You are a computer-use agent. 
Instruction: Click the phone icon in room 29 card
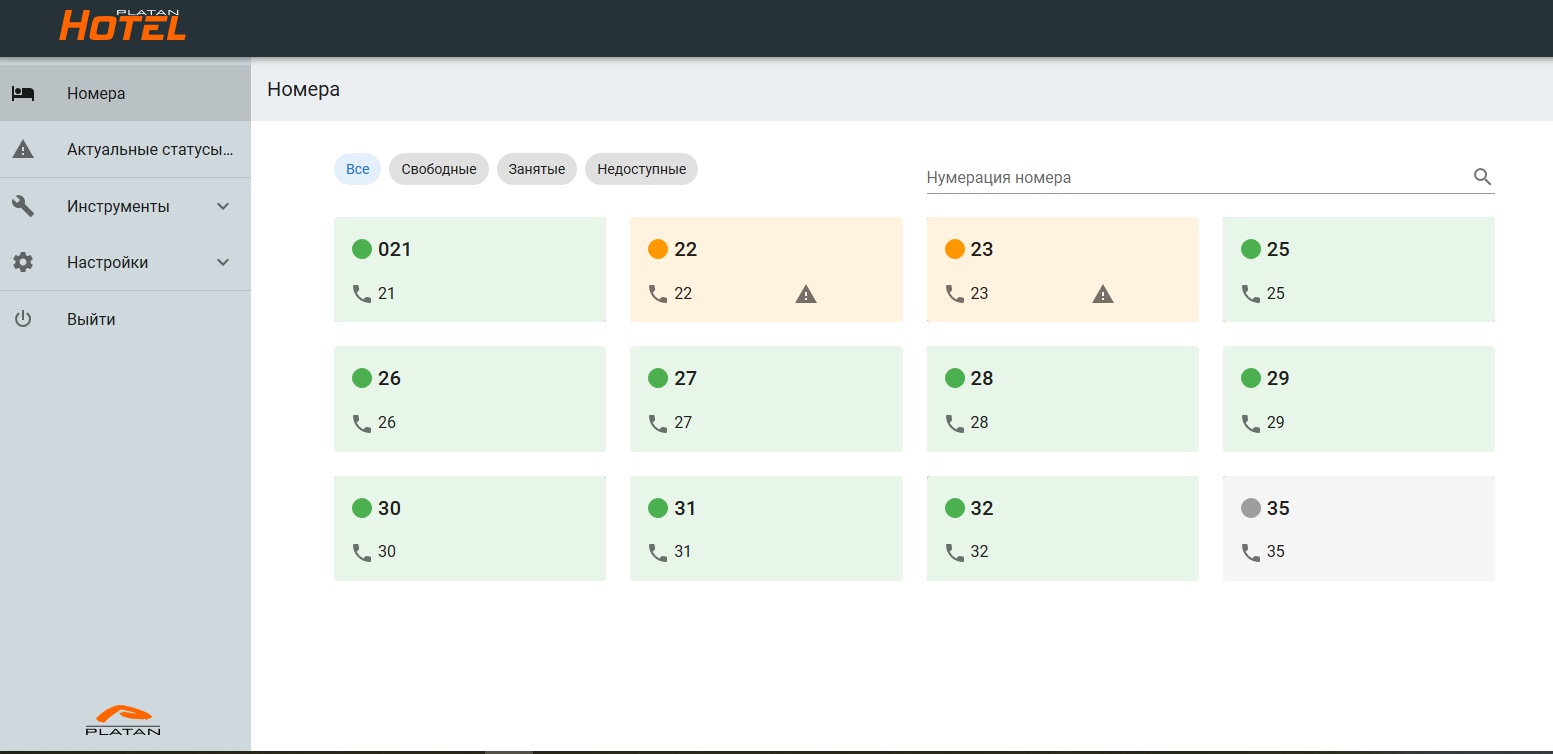(1251, 423)
